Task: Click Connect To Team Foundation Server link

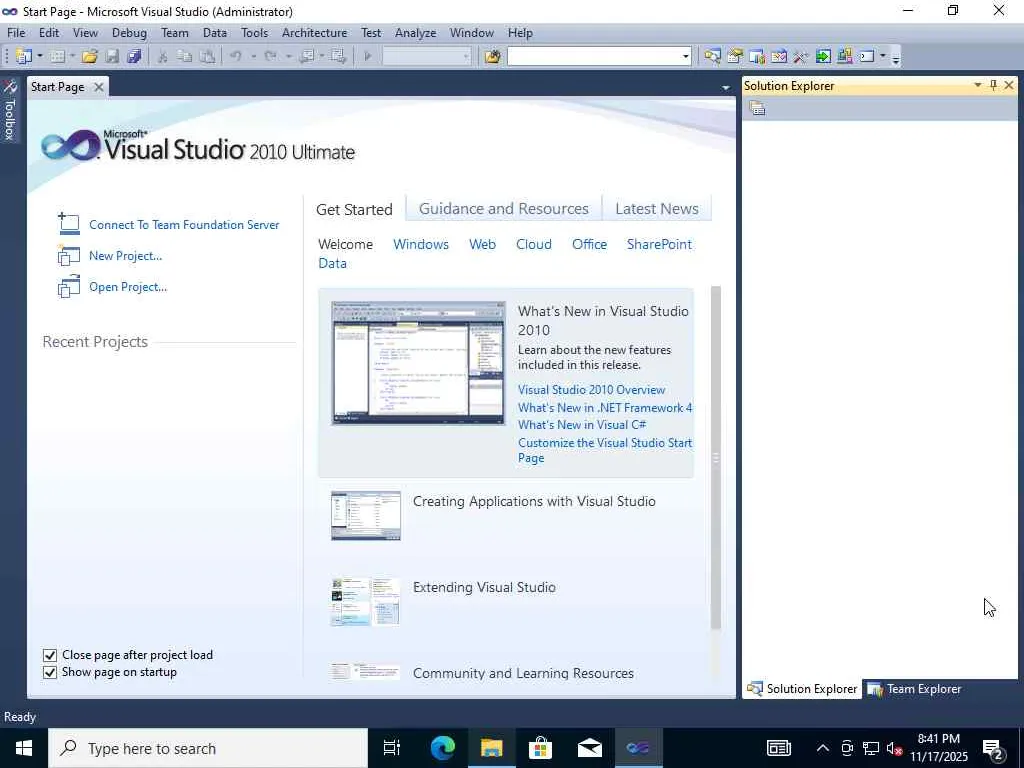Action: pos(184,225)
